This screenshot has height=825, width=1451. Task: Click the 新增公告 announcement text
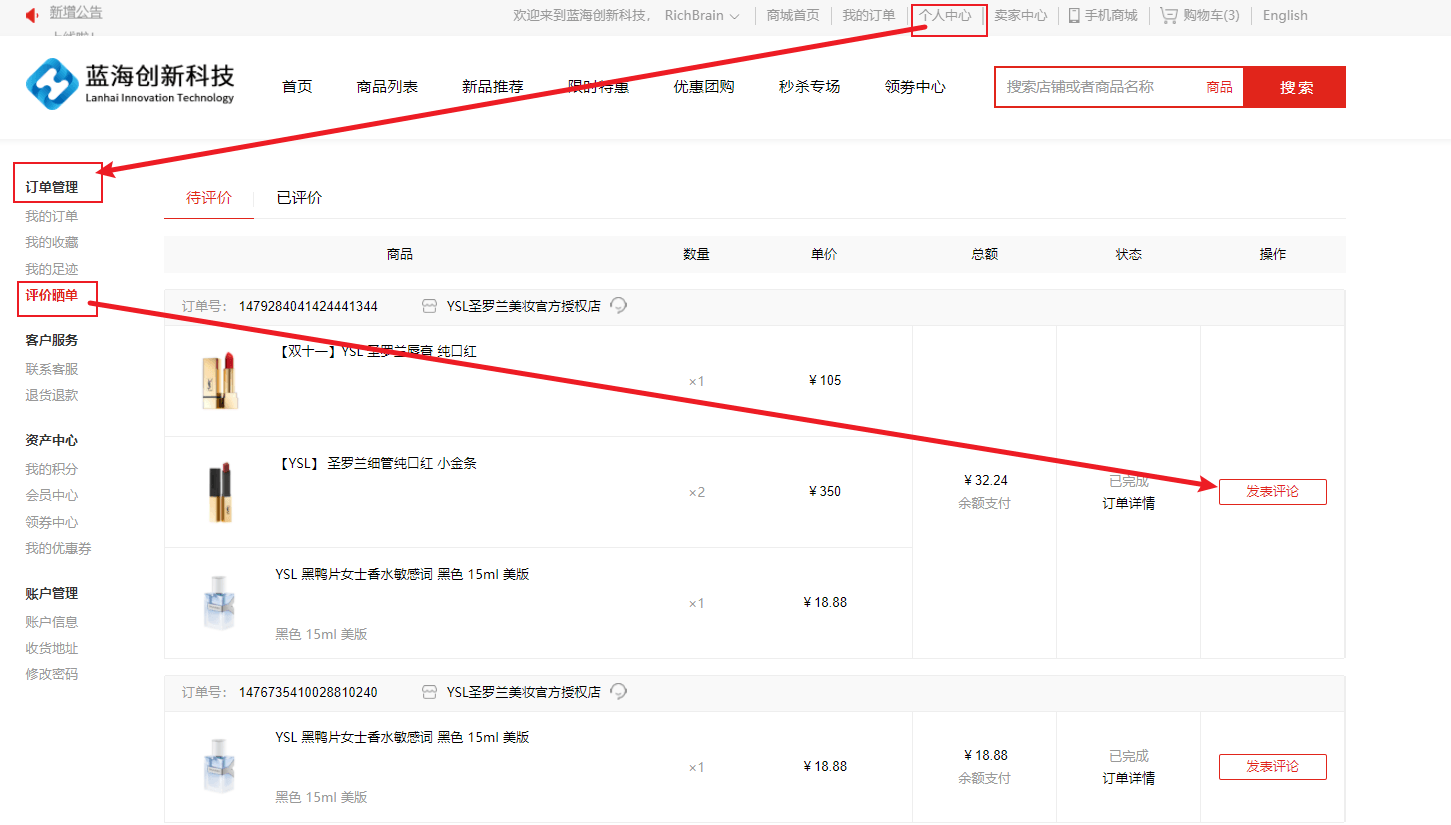coord(75,13)
